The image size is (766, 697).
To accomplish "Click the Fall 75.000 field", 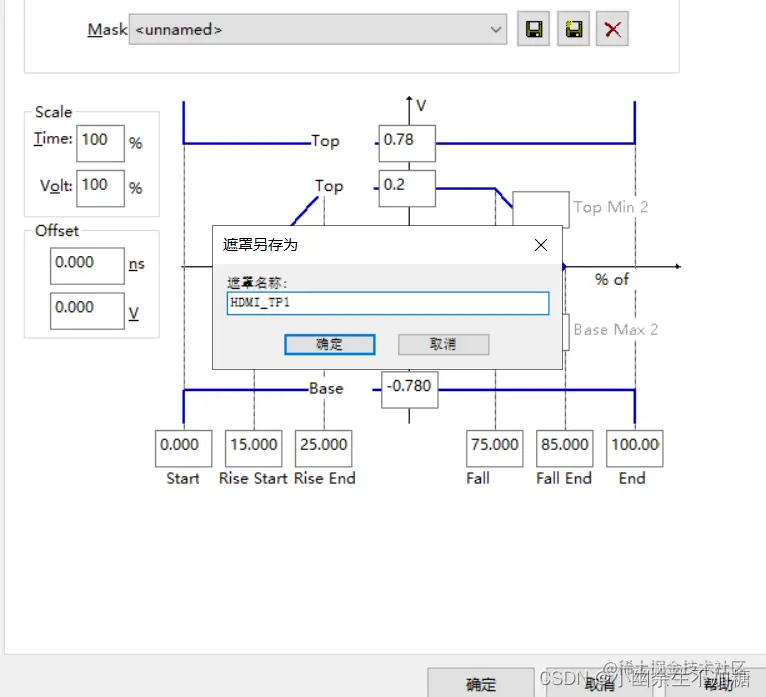I will point(494,448).
